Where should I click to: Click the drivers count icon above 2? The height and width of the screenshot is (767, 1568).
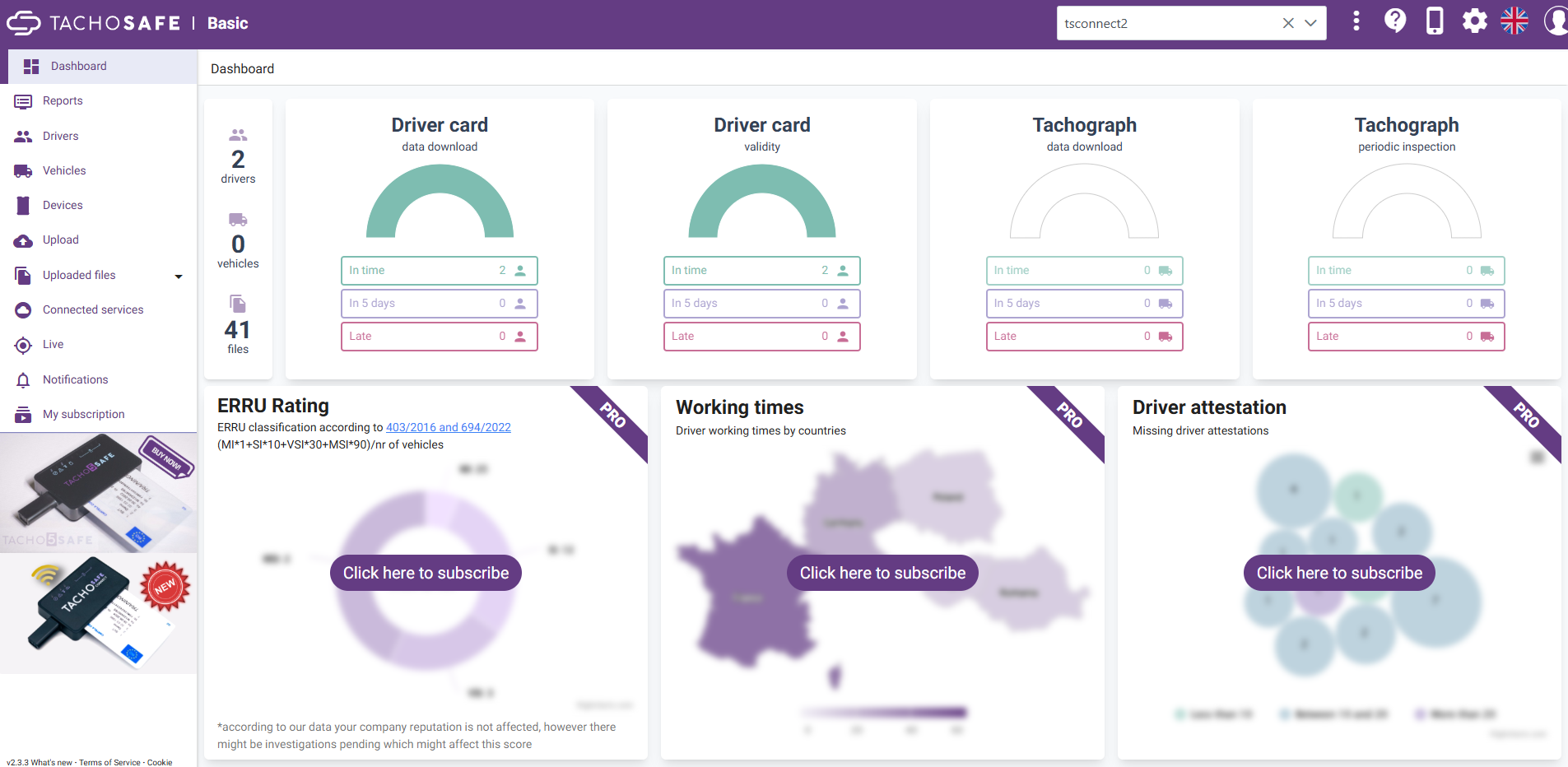coord(238,135)
